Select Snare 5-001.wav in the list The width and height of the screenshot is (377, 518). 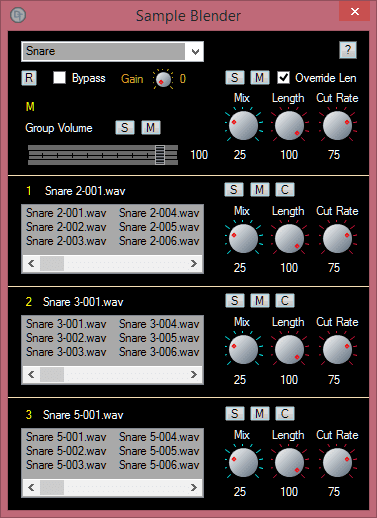pyautogui.click(x=66, y=437)
